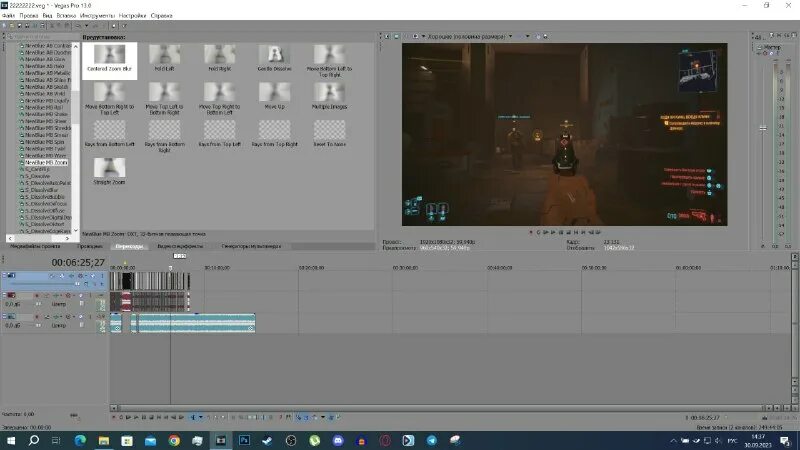This screenshot has height=450, width=800.
Task: Select NewBlue AB Glow in transitions tree
Action: 45,59
